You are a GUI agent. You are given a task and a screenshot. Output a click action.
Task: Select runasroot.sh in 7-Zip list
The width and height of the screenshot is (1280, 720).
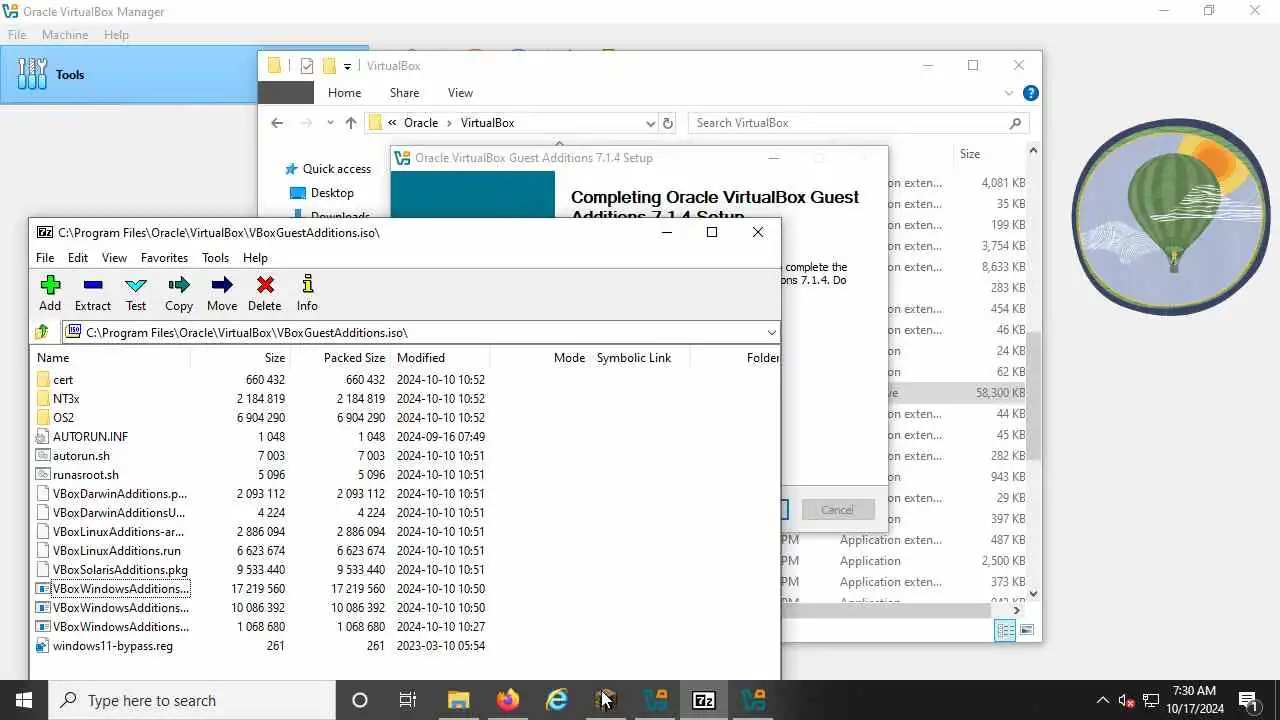[x=85, y=475]
